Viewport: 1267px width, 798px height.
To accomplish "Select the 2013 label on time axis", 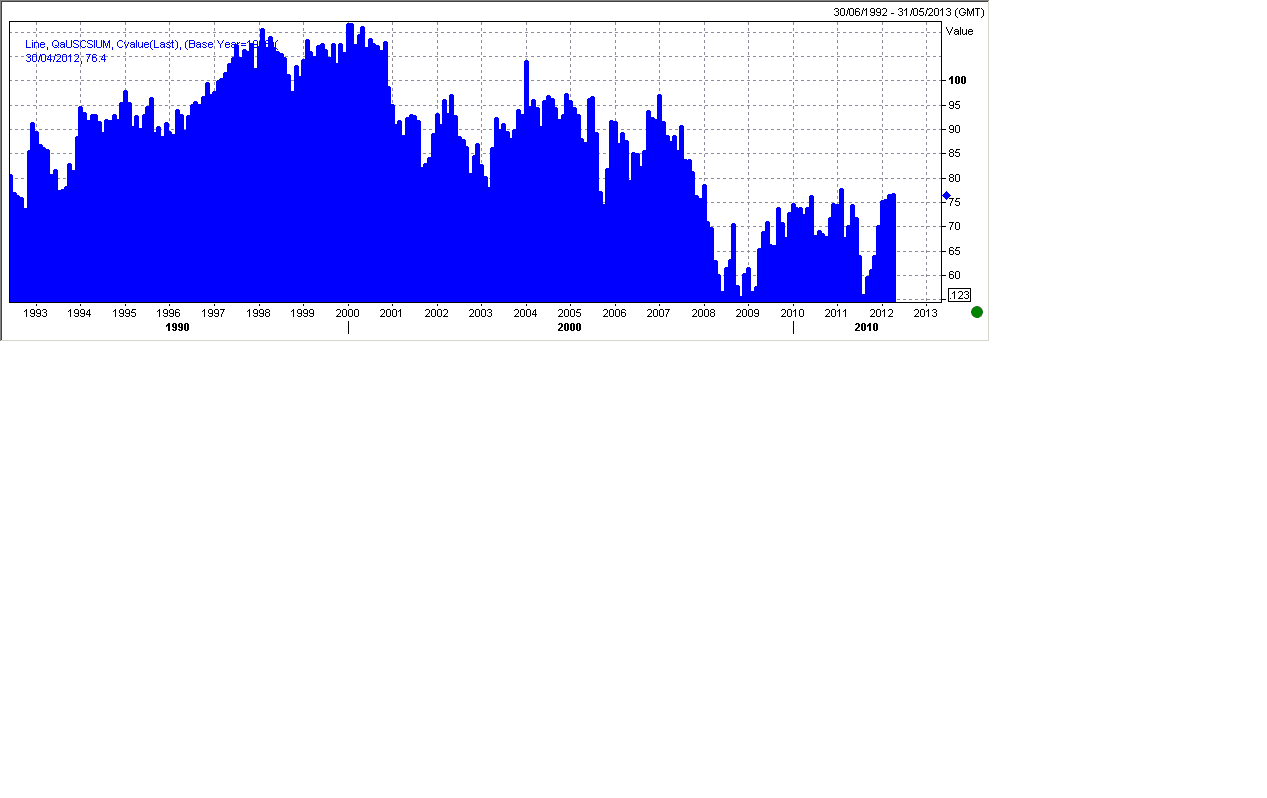I will [x=926, y=313].
